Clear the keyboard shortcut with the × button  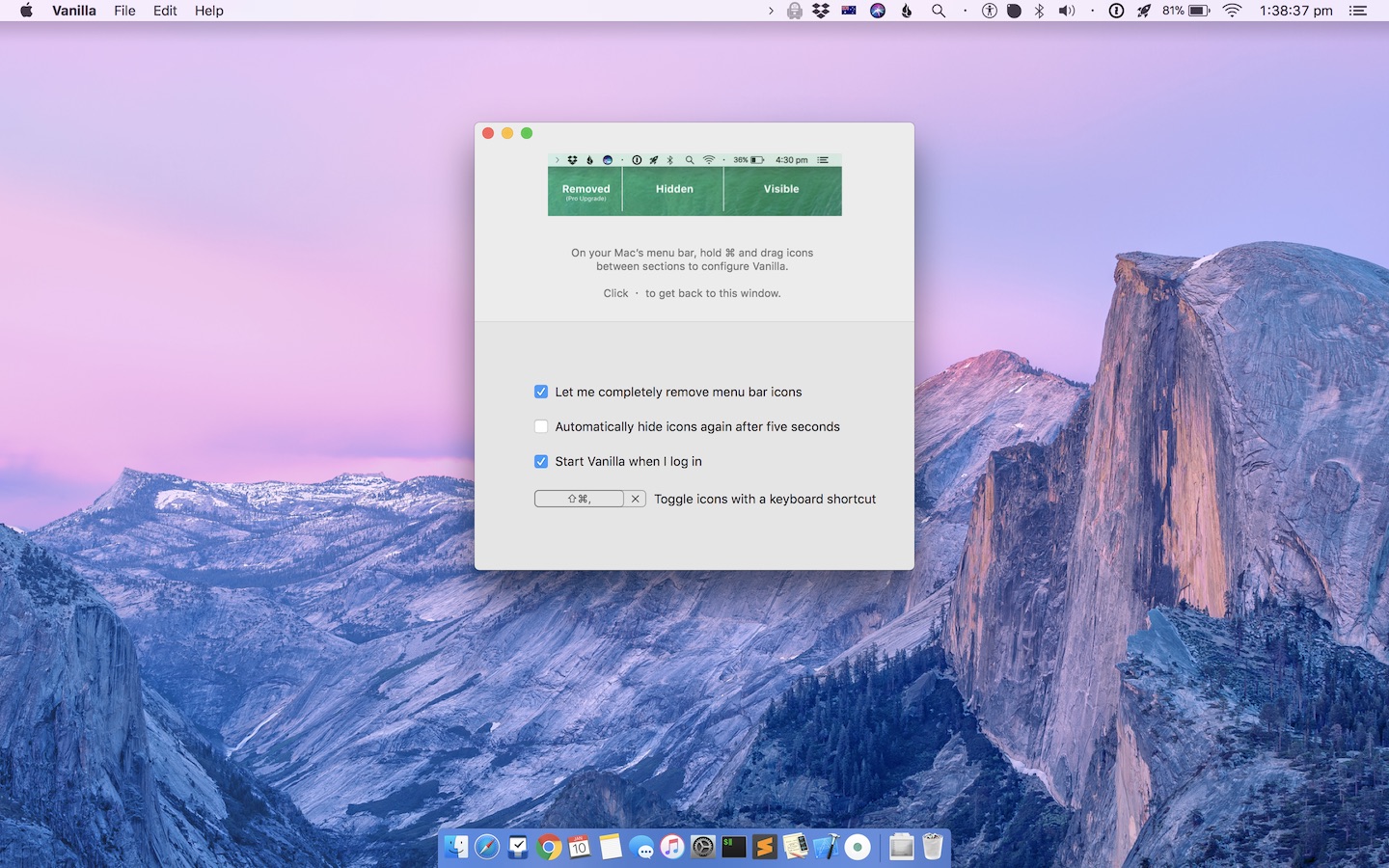click(636, 499)
